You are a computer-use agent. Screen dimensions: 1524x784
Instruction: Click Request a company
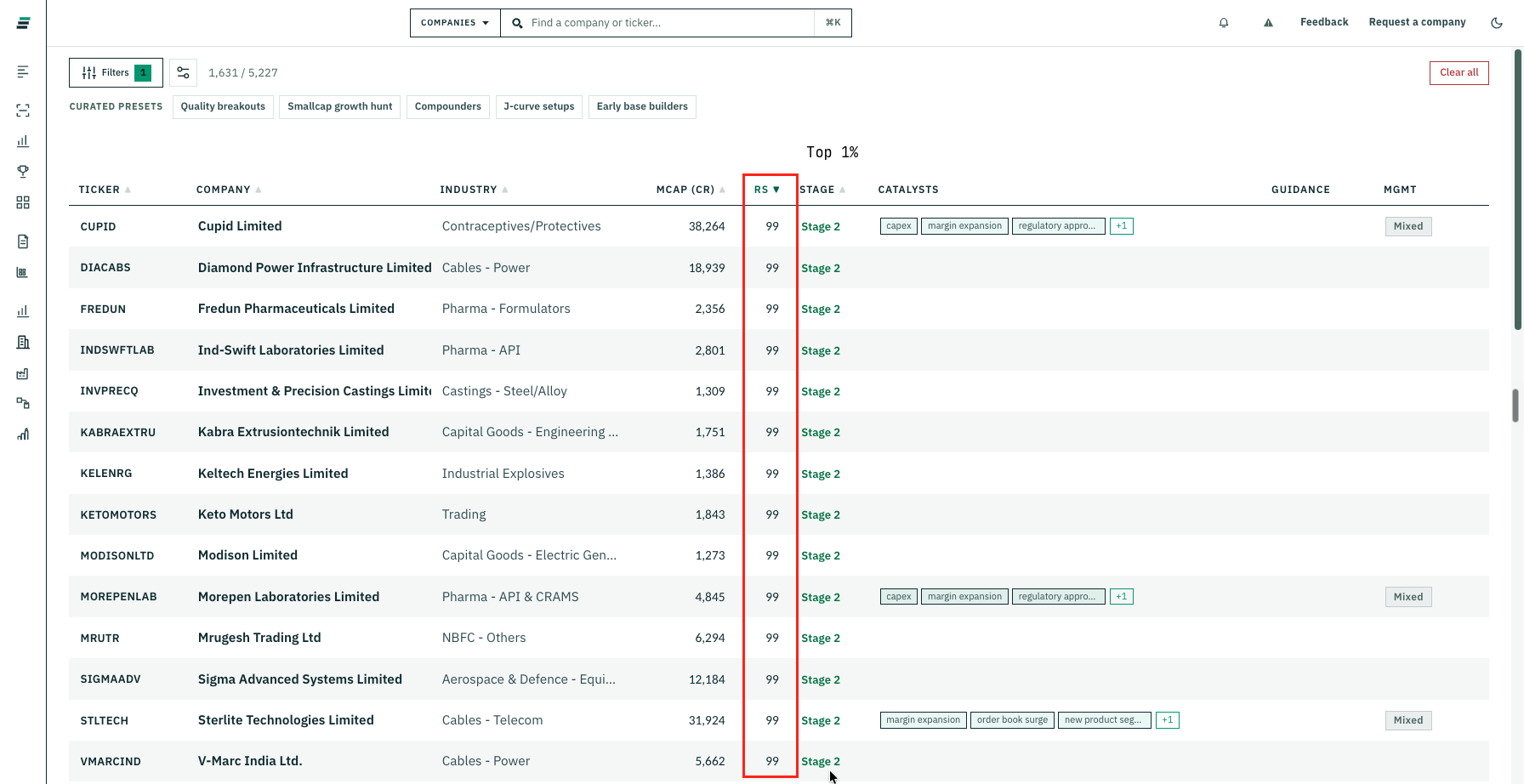pyautogui.click(x=1417, y=22)
